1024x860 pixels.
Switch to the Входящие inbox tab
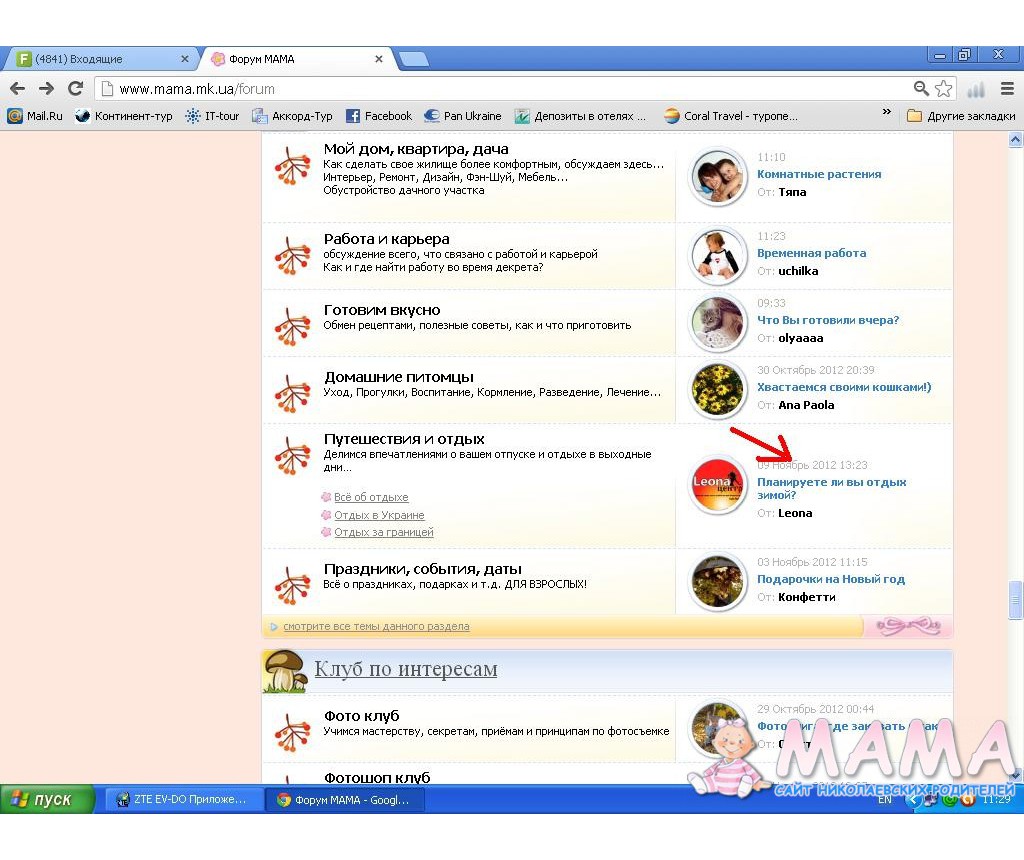pos(98,59)
